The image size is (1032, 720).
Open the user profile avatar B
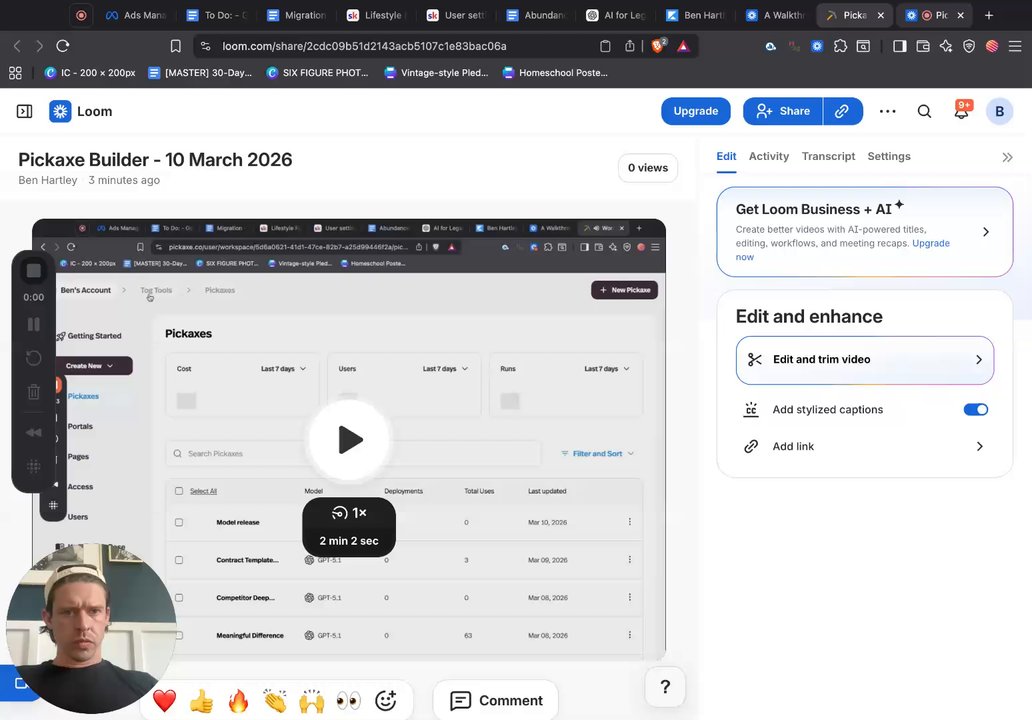pos(999,111)
